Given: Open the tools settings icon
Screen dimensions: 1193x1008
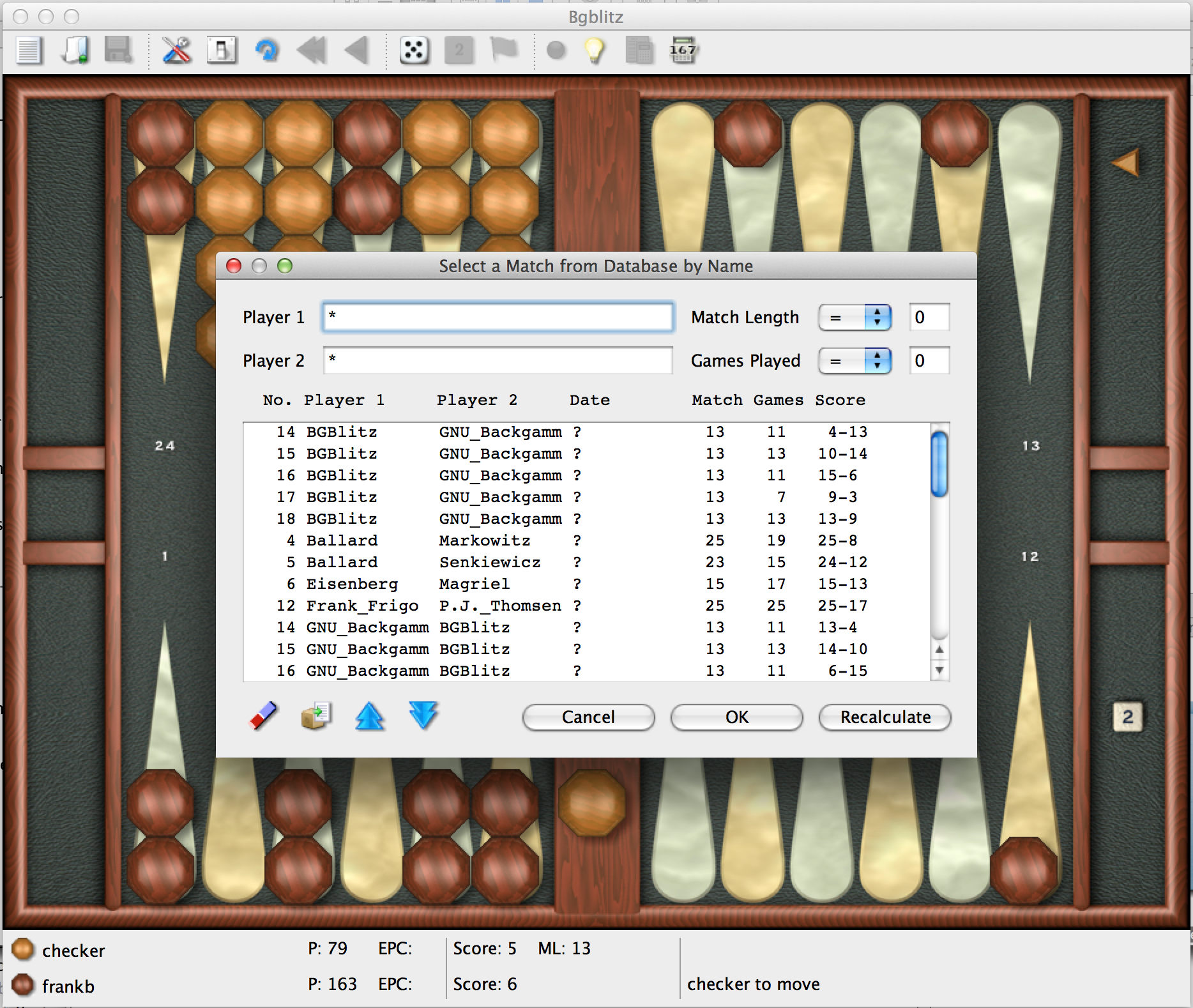Looking at the screenshot, I should (x=176, y=50).
